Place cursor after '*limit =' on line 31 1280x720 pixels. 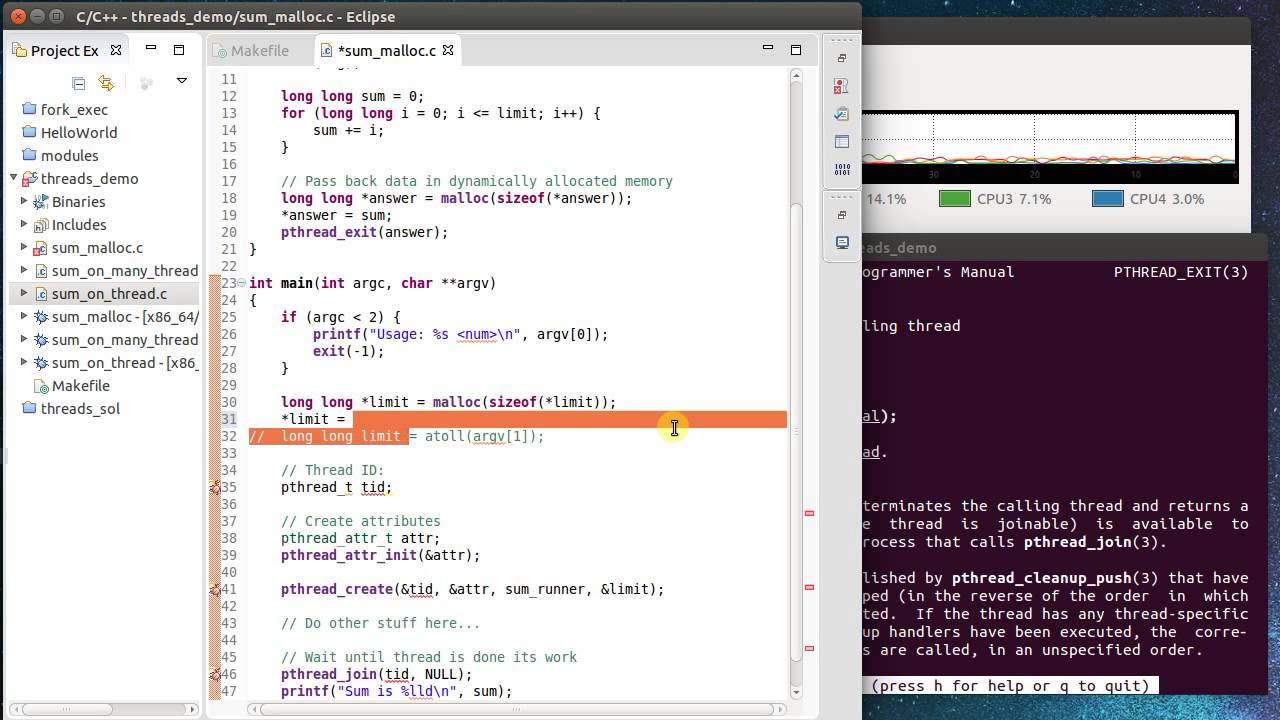pyautogui.click(x=349, y=419)
